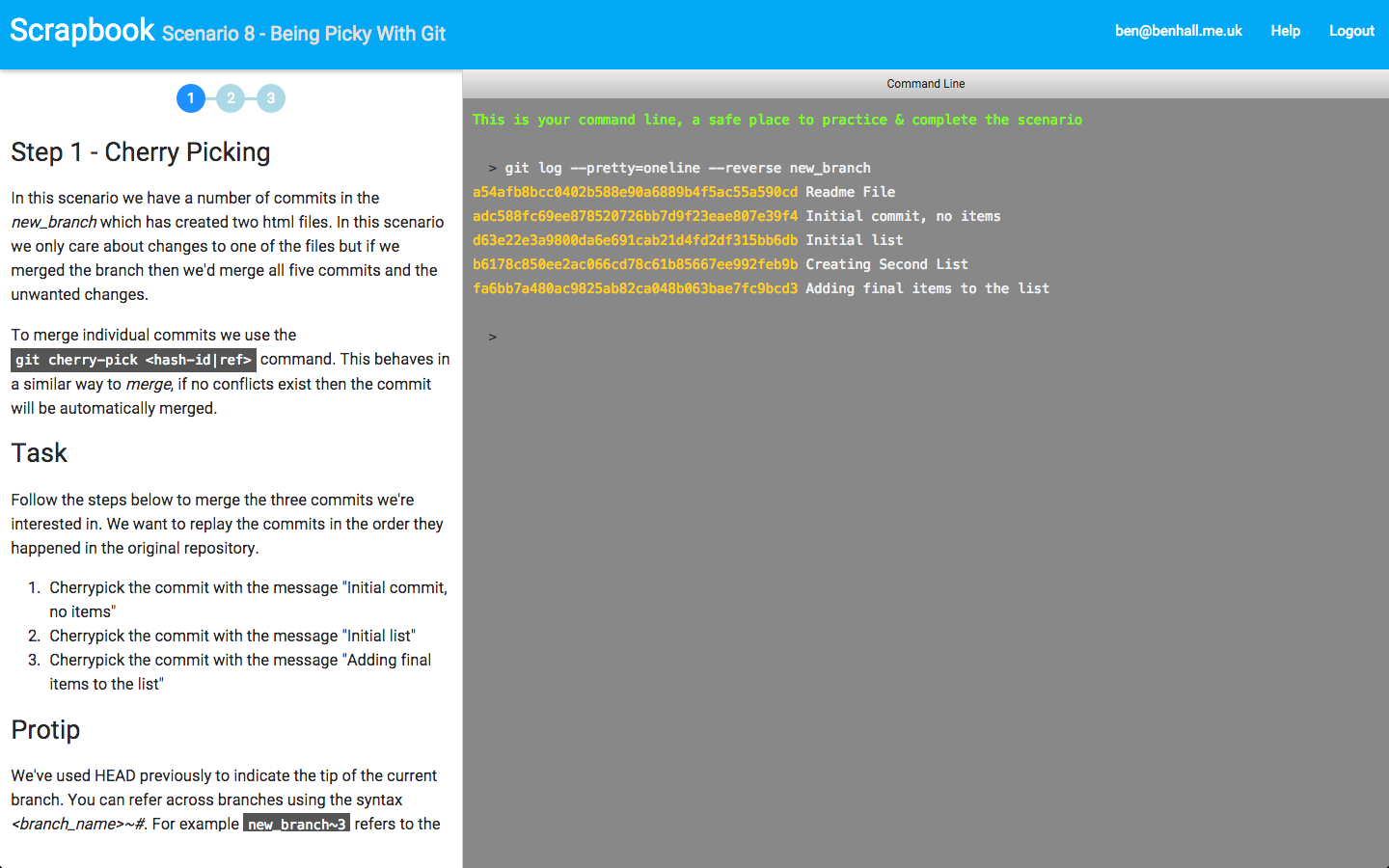Click 'Scenario 8 - Being Picky With Git' subtitle
Screen dimensions: 1389x868
pos(304,34)
